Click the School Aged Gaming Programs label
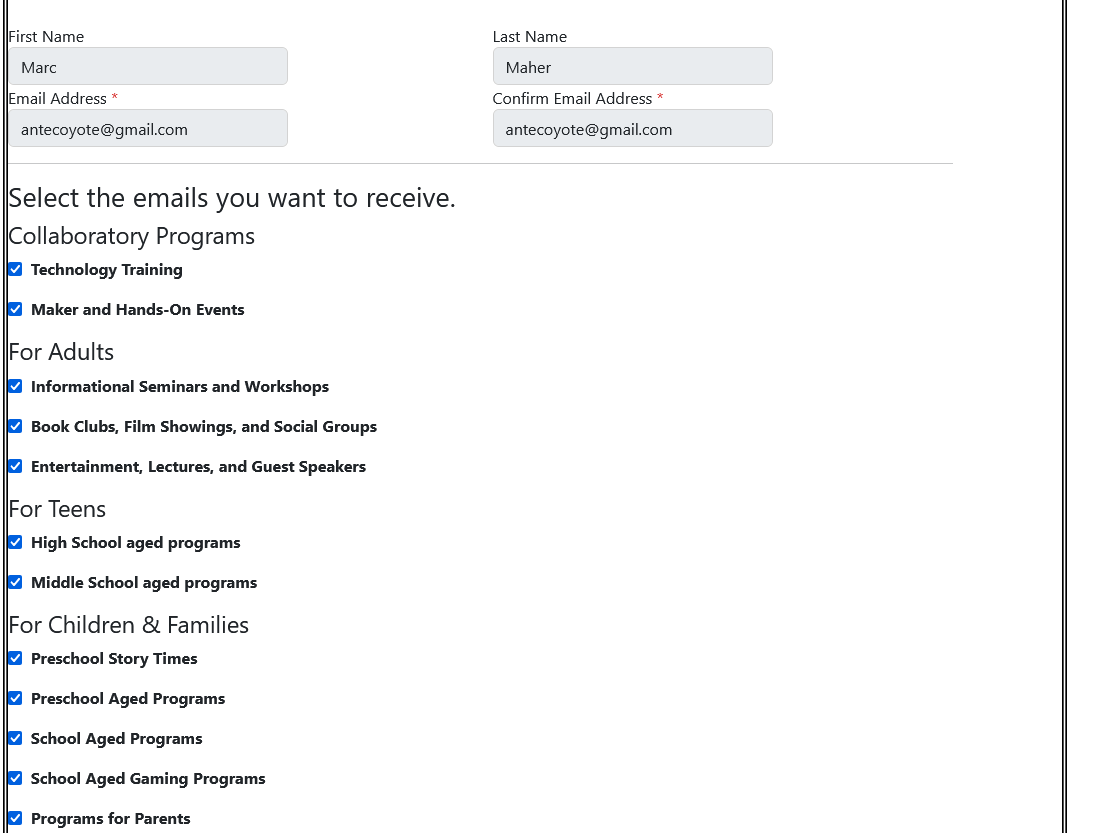The height and width of the screenshot is (833, 1101). (148, 779)
